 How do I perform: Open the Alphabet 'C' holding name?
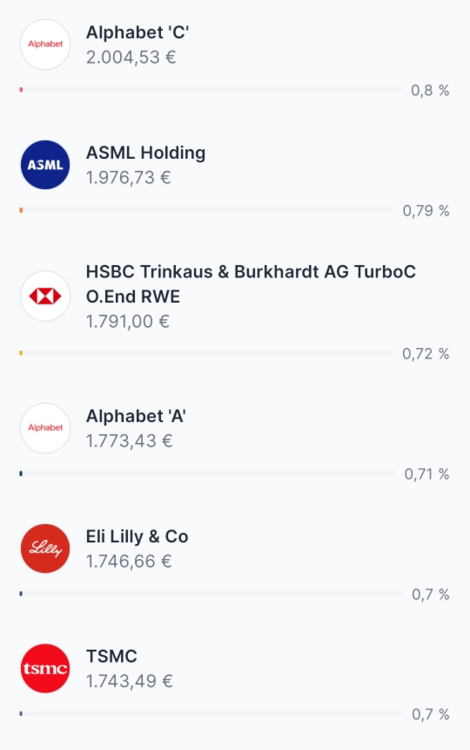pyautogui.click(x=138, y=33)
